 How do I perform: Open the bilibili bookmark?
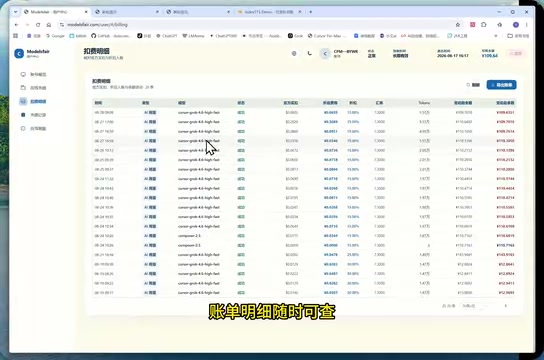[x=78, y=36]
